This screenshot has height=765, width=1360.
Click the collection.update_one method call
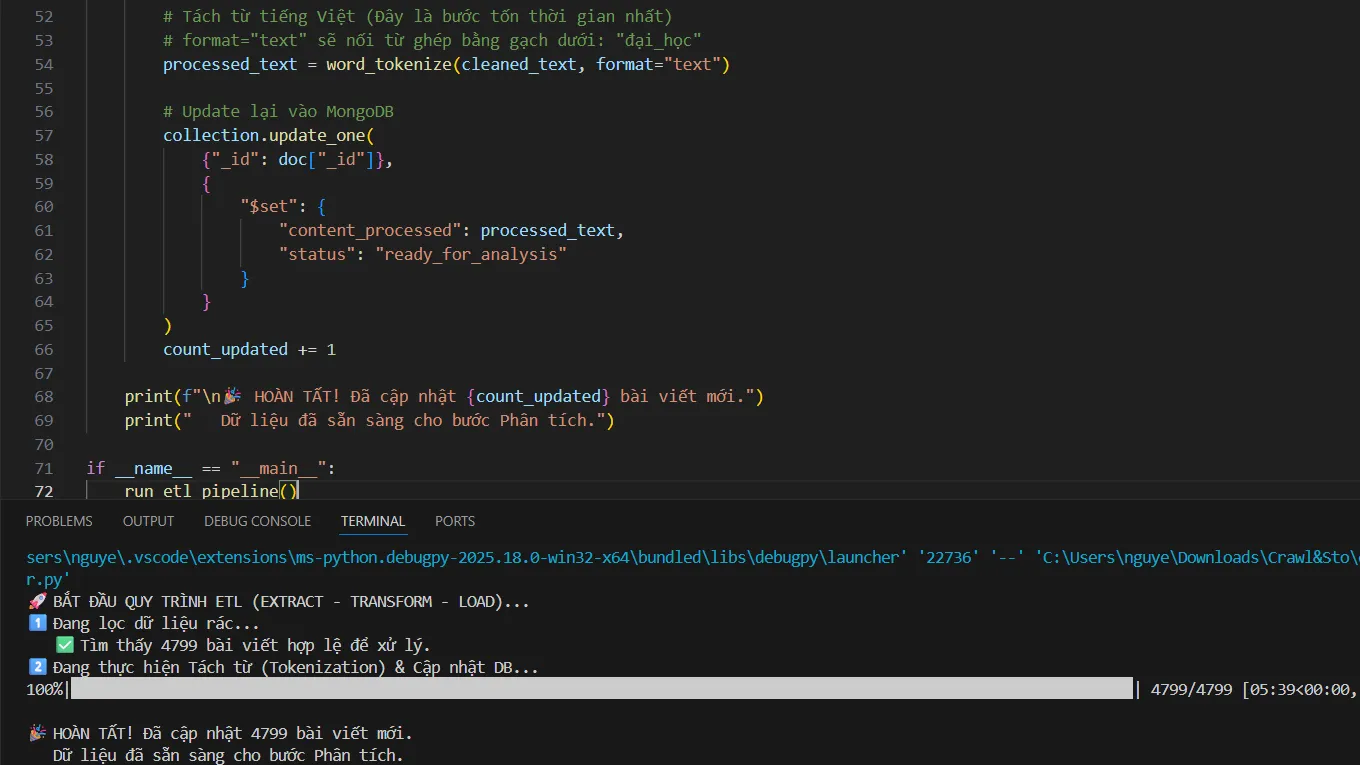(267, 135)
